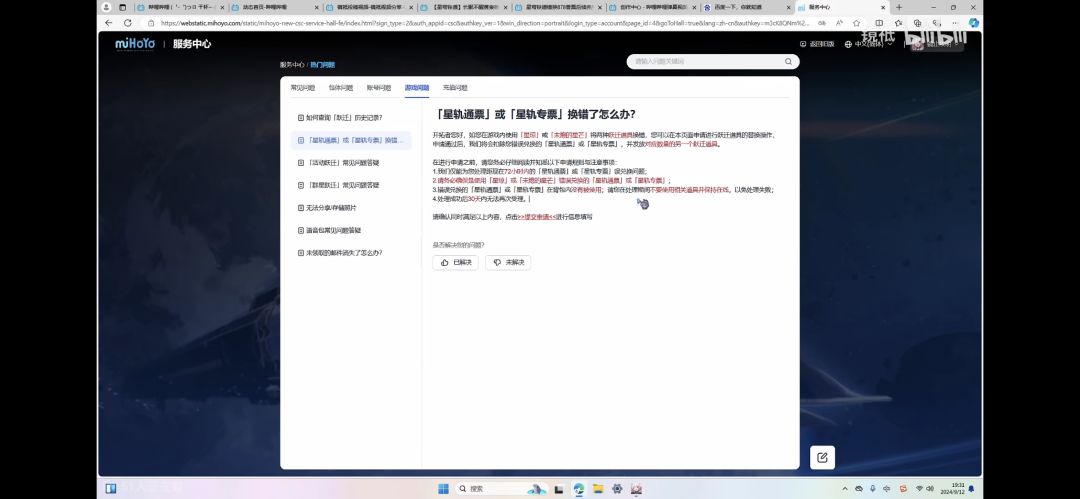Reload the page with the refresh icon
This screenshot has height=499, width=1080.
[x=127, y=23]
